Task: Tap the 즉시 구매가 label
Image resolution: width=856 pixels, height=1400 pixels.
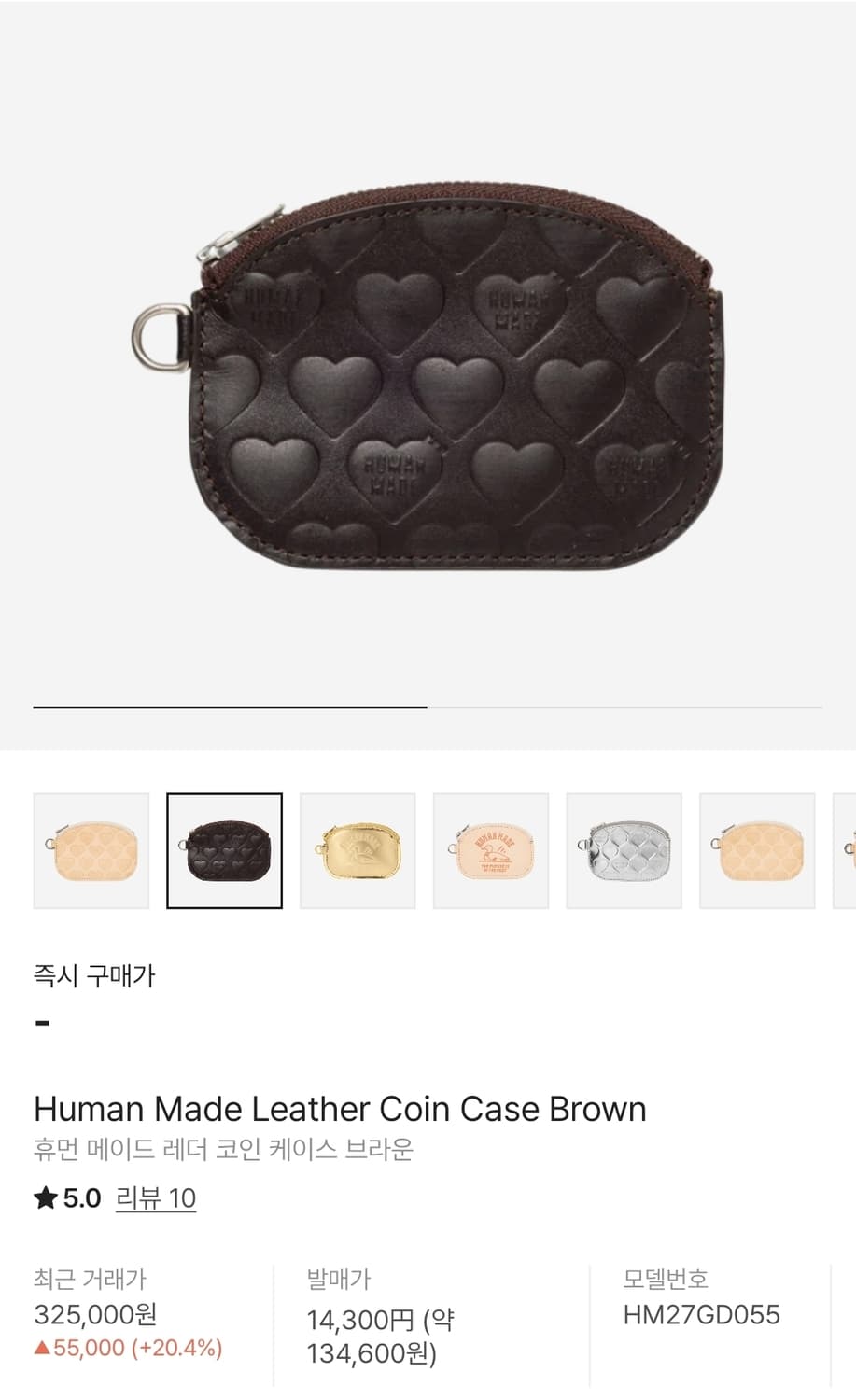Action: coord(94,975)
